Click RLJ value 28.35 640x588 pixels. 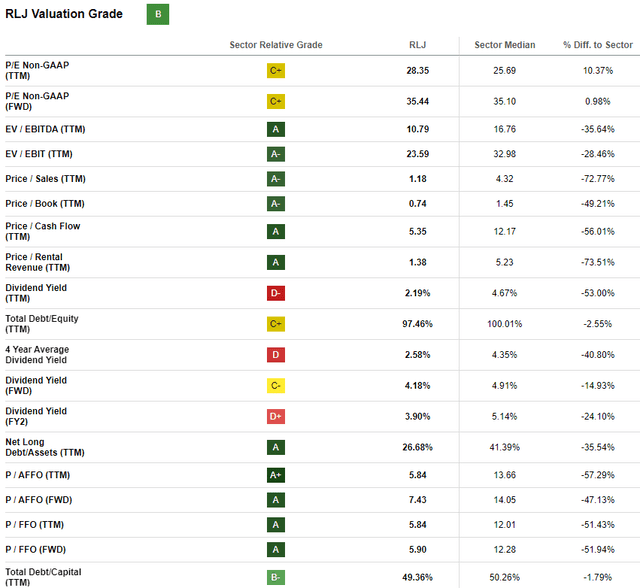[x=418, y=71]
